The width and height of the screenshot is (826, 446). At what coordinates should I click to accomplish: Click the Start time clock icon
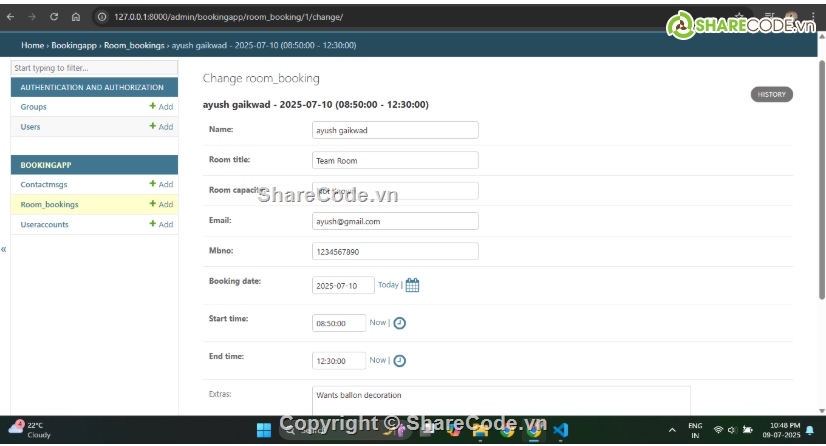pyautogui.click(x=399, y=323)
